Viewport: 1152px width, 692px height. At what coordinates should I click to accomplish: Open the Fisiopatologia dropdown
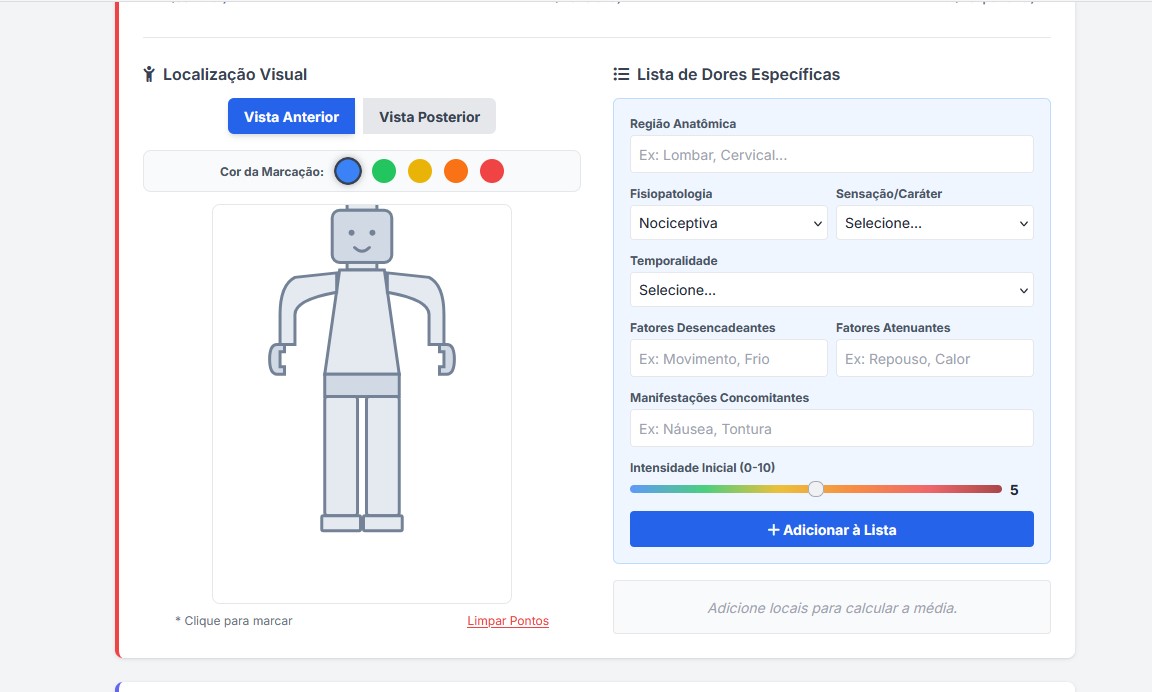(x=728, y=223)
